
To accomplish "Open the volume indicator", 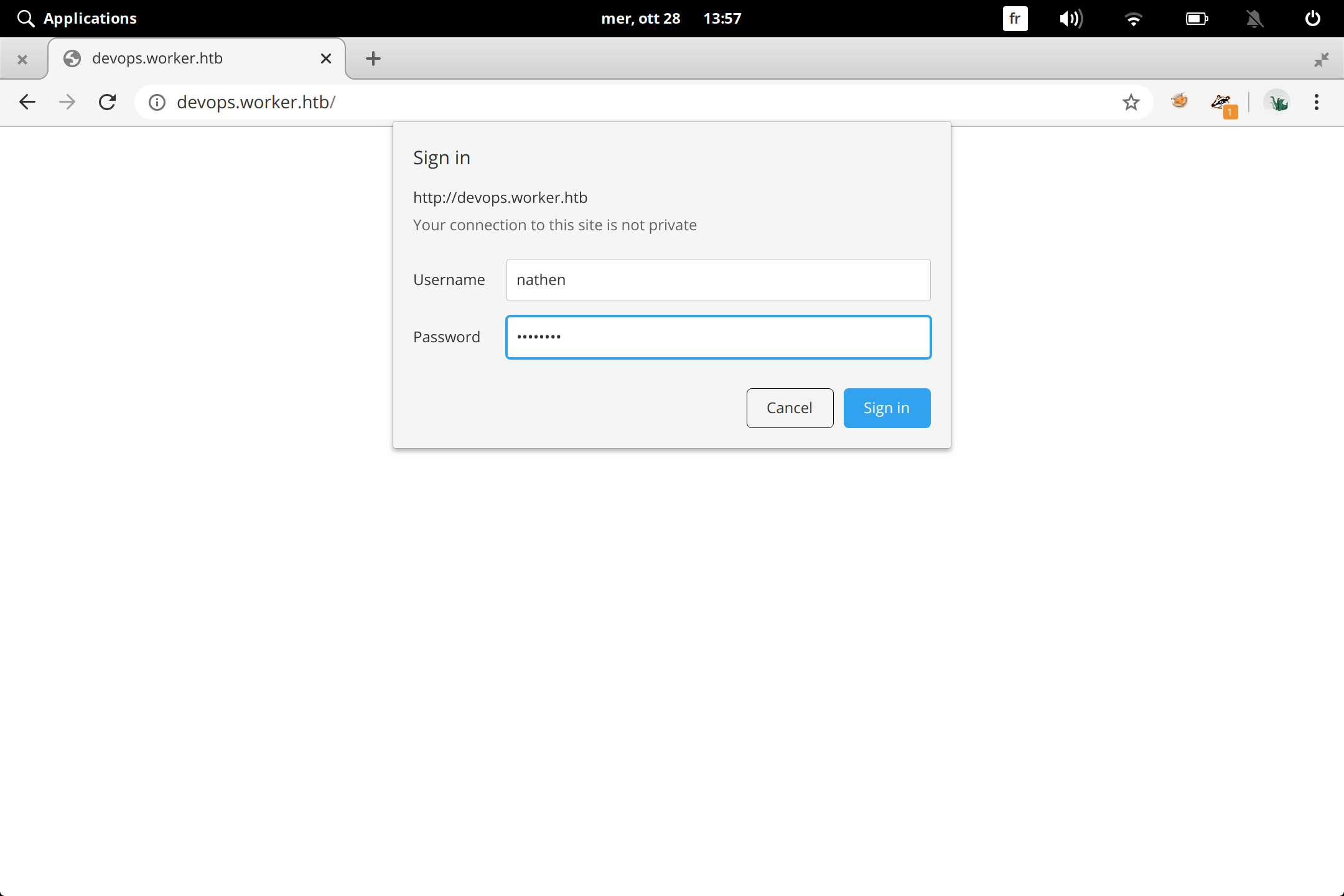I will (x=1070, y=19).
